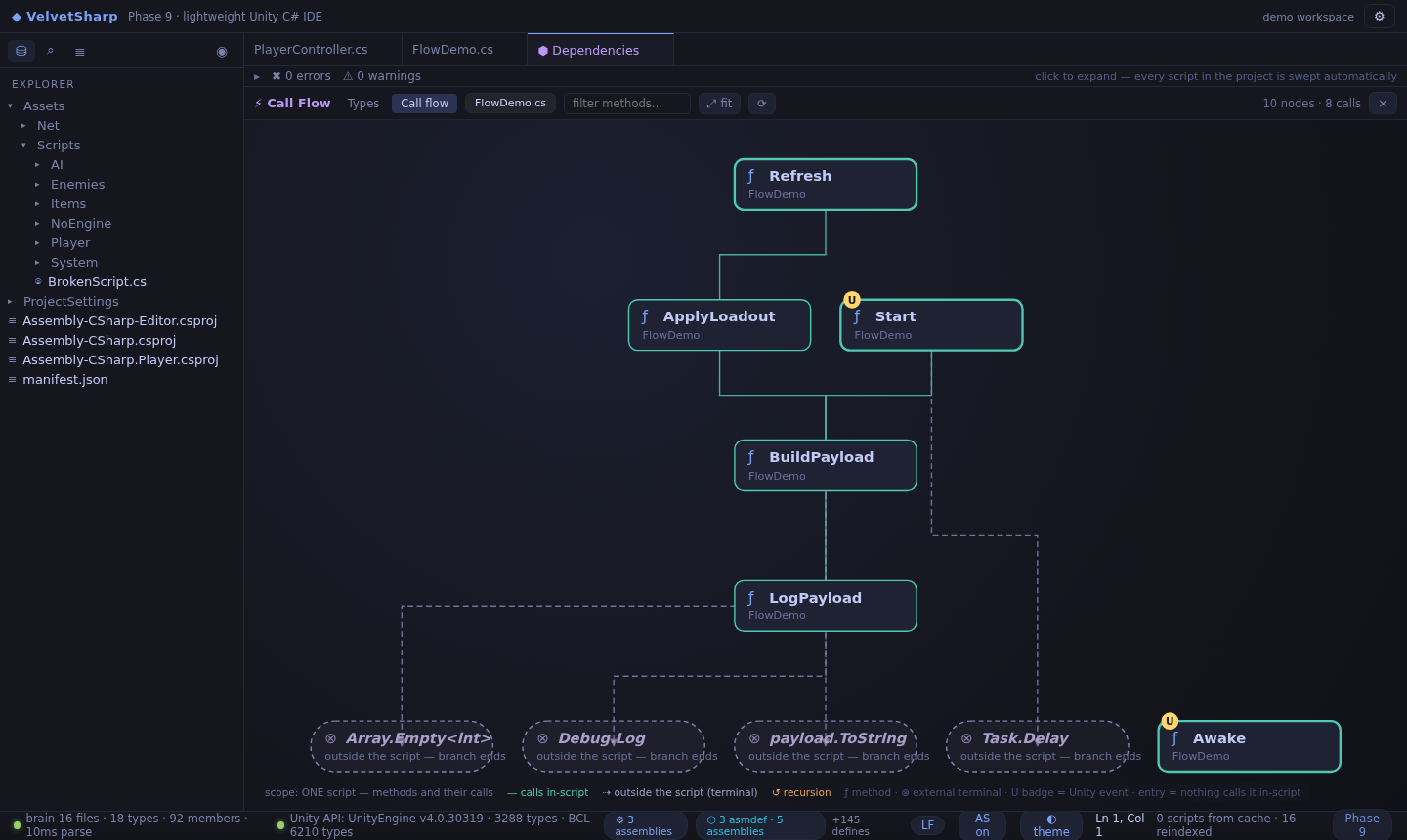Click the 3 assemblies status pill
The height and width of the screenshot is (840, 1407).
pyautogui.click(x=645, y=825)
